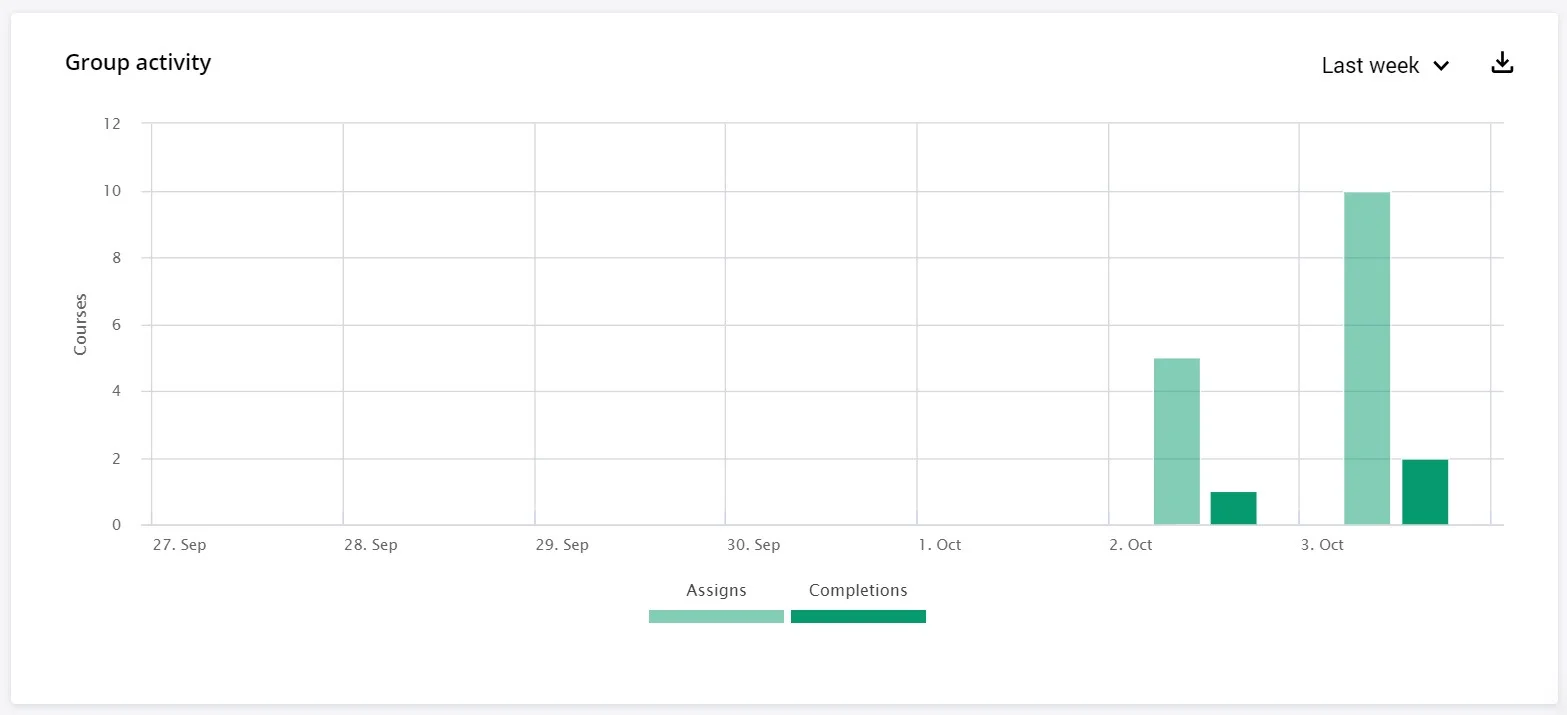Click the light green Assigns legend swatch
Image resolution: width=1567 pixels, height=715 pixels.
tap(716, 616)
